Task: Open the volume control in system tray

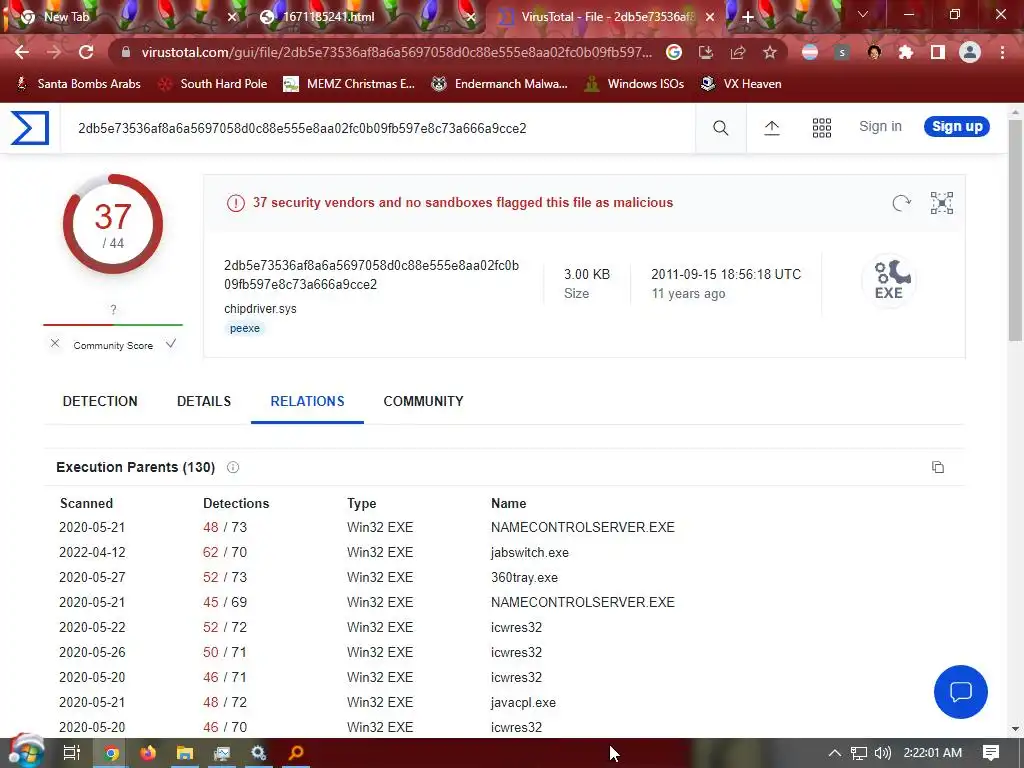Action: tap(882, 753)
